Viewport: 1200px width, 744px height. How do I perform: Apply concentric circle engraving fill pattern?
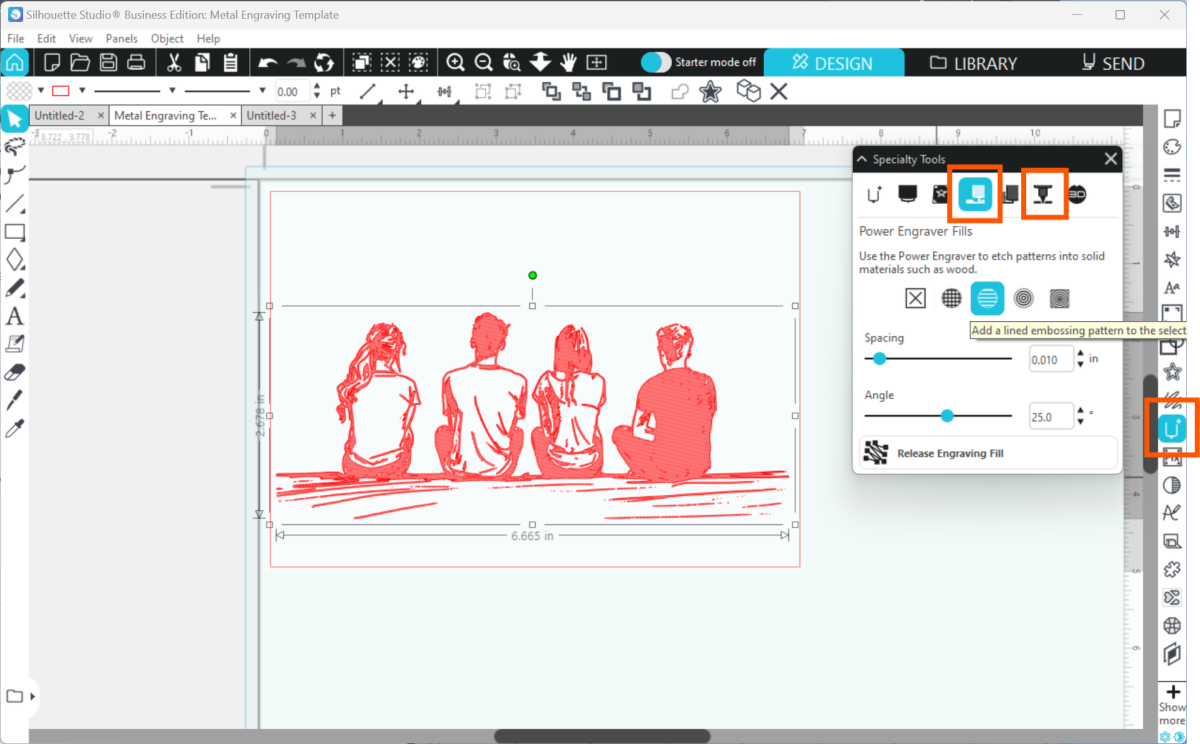pos(1024,298)
